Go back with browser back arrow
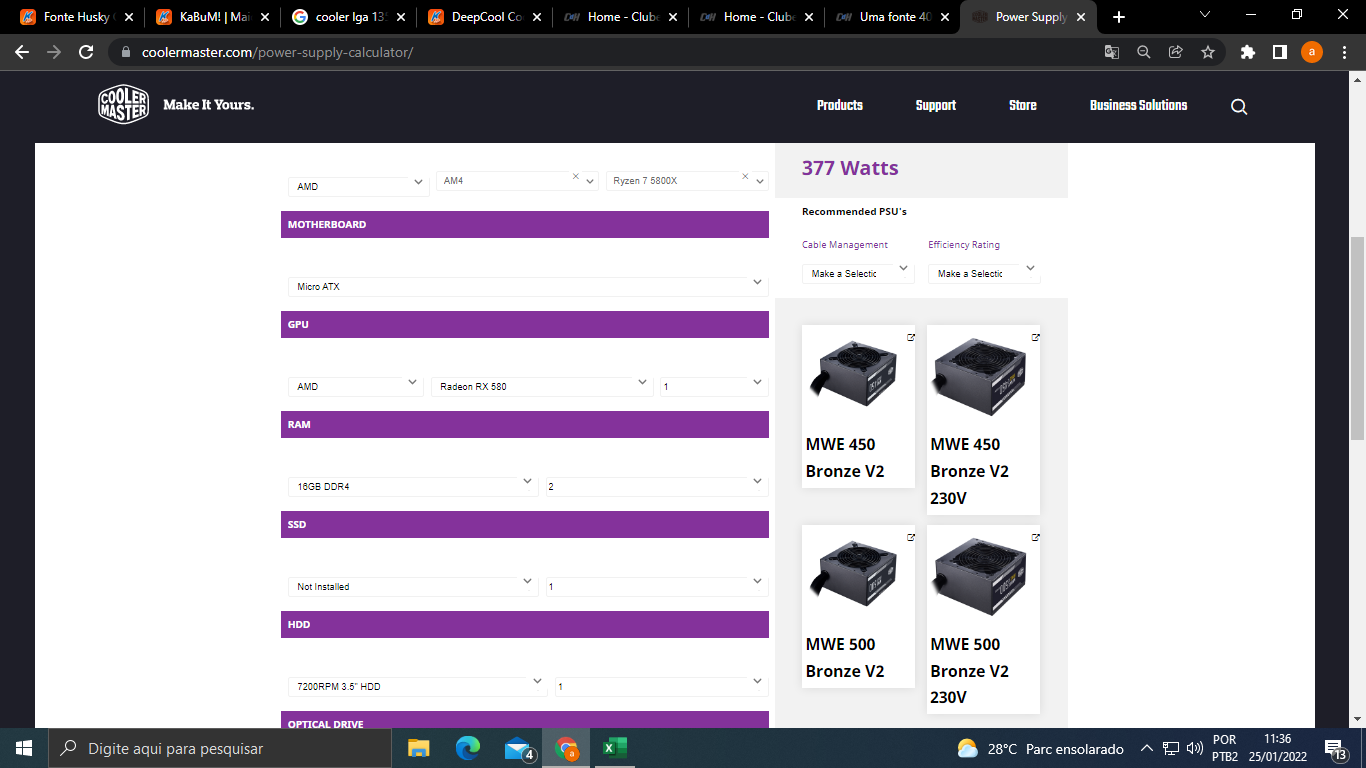 (x=22, y=52)
